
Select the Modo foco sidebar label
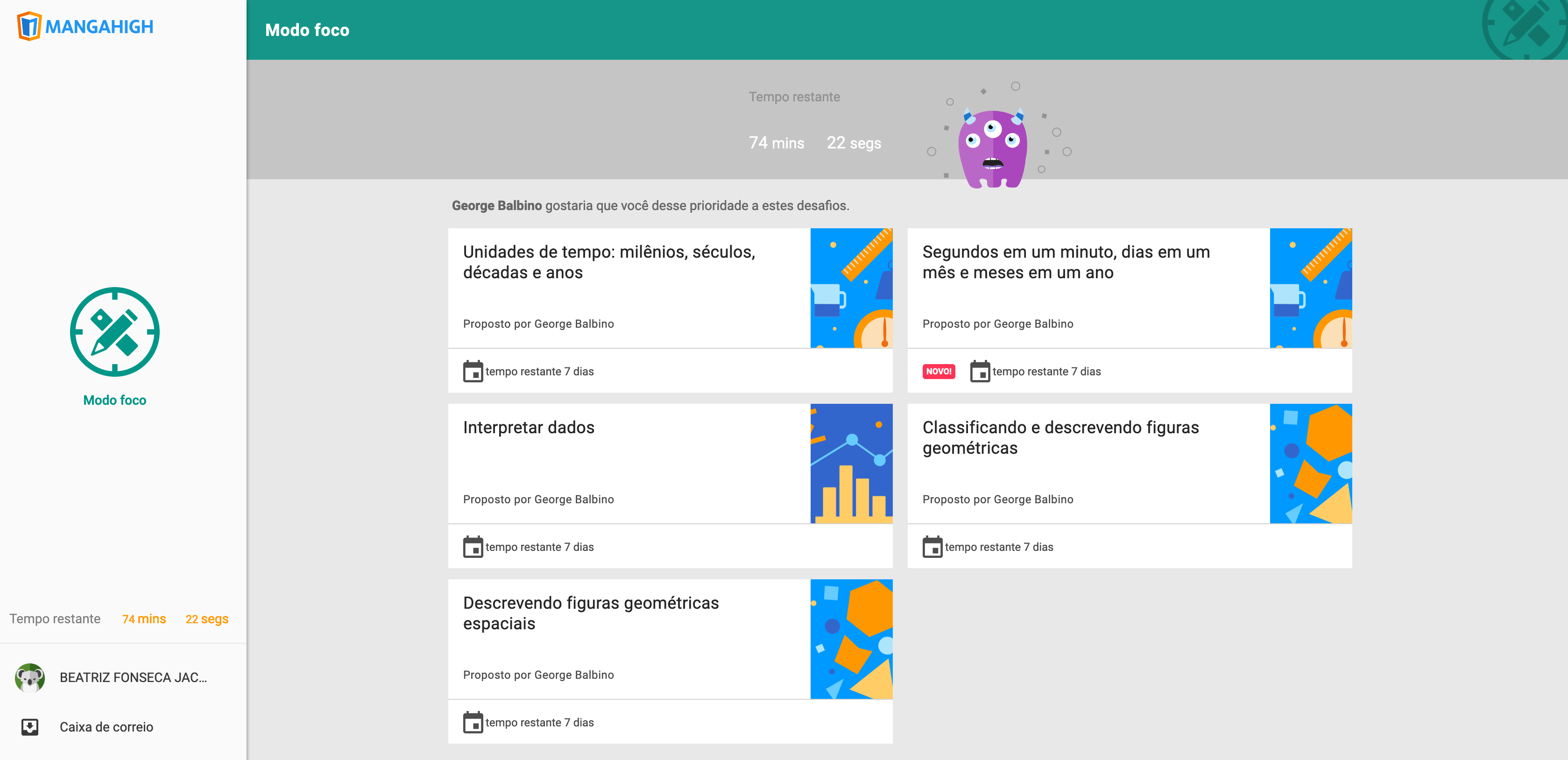(x=114, y=401)
